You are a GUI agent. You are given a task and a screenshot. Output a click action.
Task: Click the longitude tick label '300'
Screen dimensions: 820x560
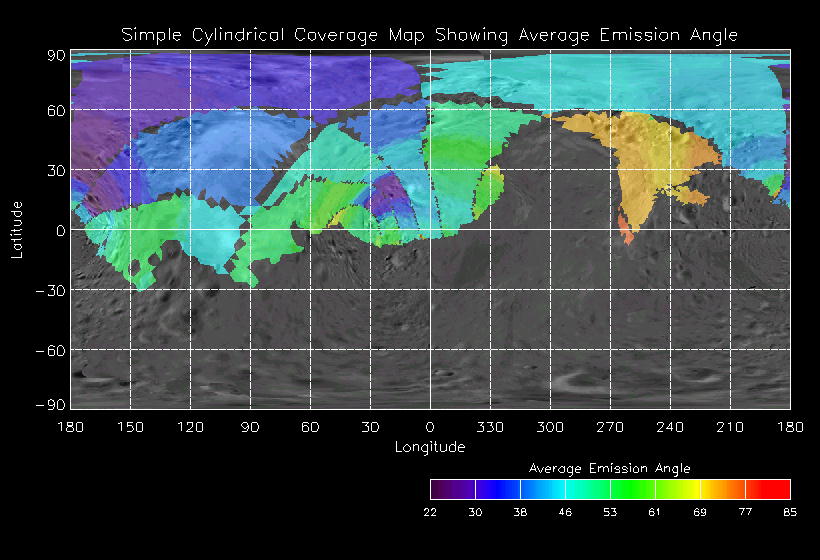pyautogui.click(x=550, y=427)
